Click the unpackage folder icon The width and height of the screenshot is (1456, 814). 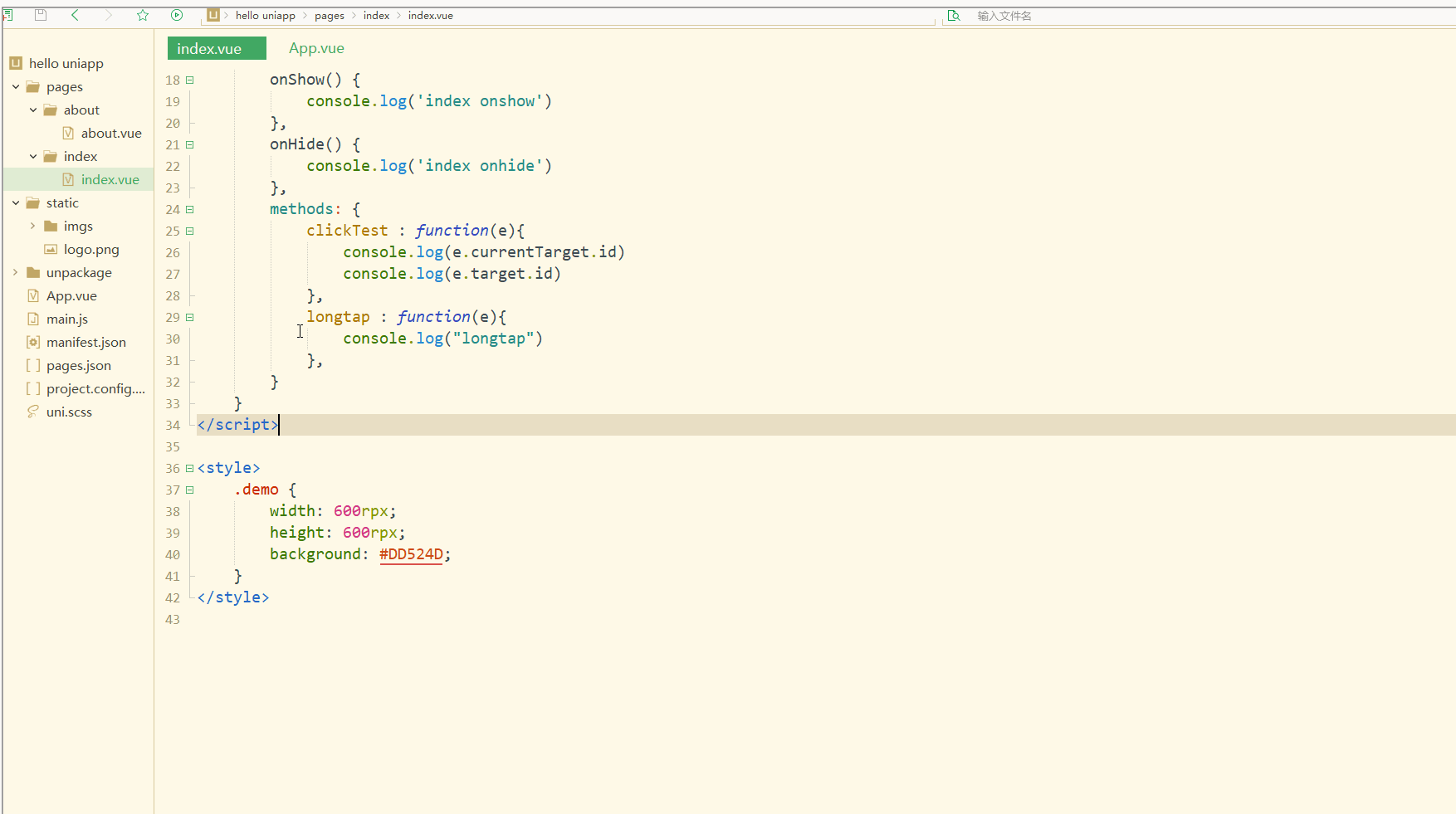point(33,272)
